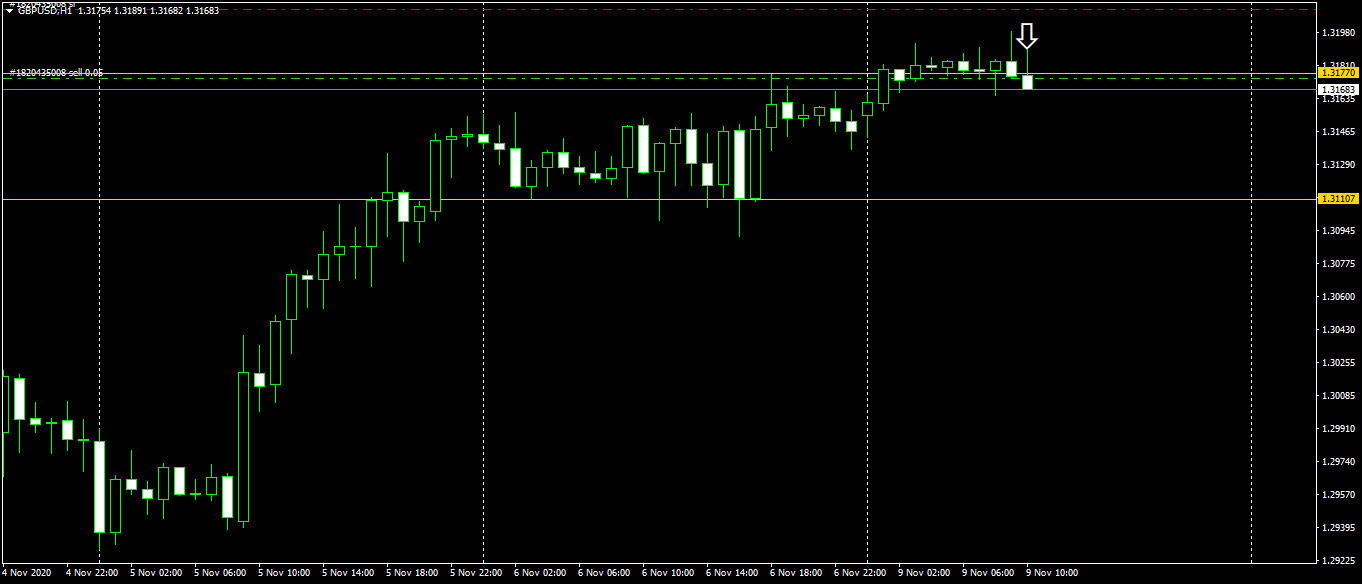Click the 6 Nov 06:00 time label
Image resolution: width=1362 pixels, height=584 pixels.
(604, 573)
